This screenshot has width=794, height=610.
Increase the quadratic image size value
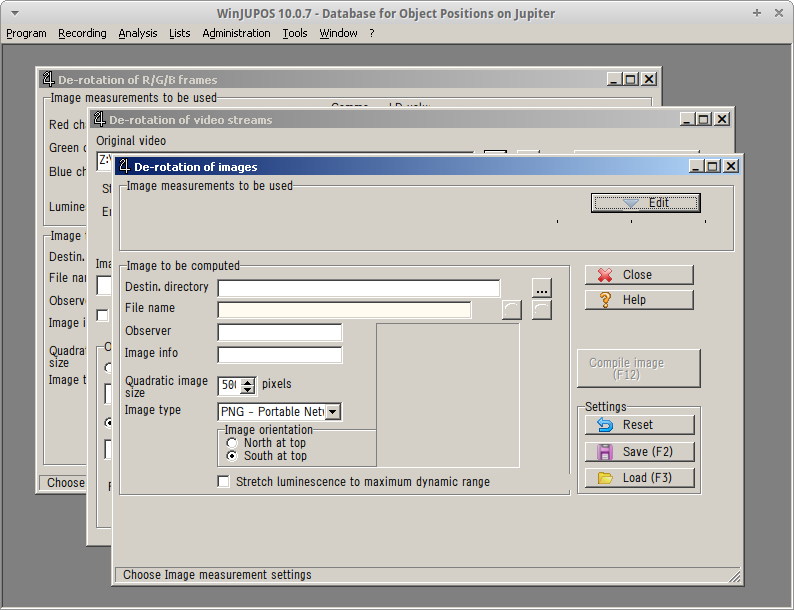tap(248, 380)
